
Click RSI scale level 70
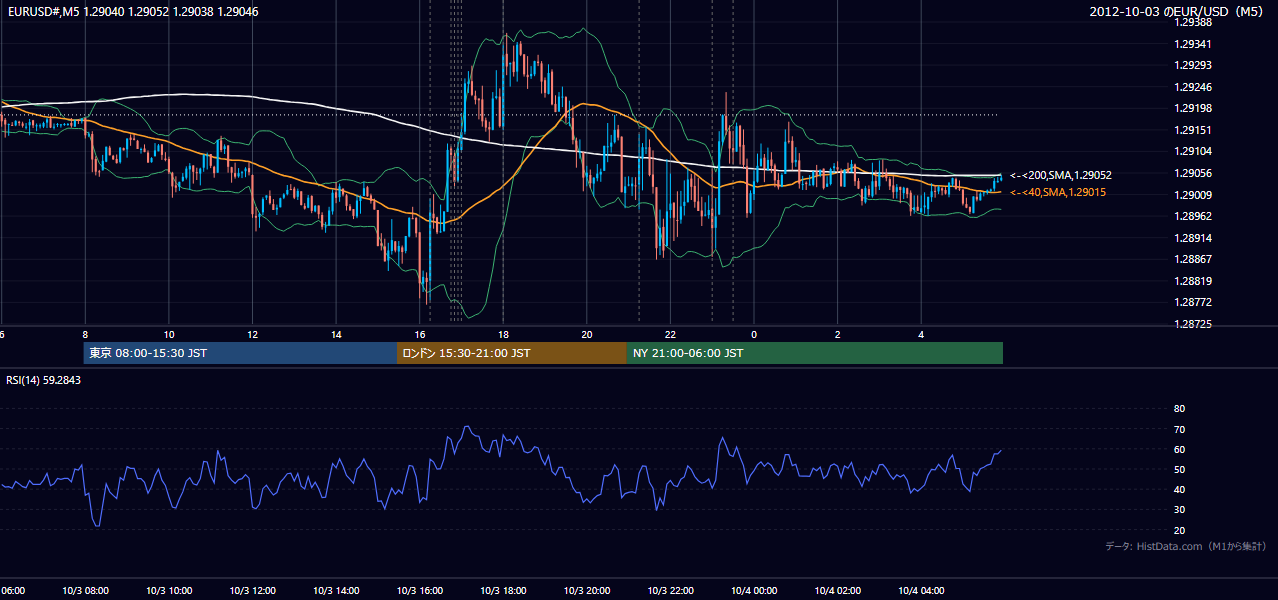tap(1179, 429)
